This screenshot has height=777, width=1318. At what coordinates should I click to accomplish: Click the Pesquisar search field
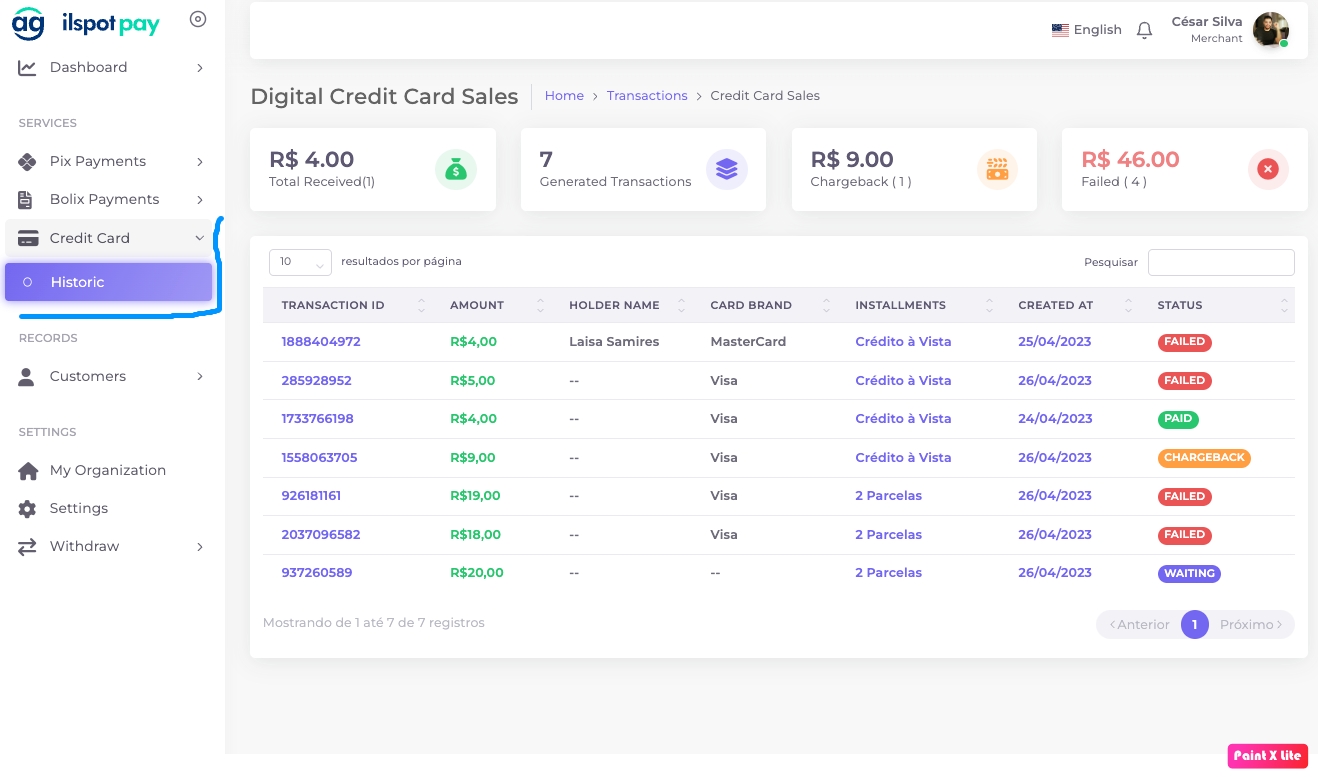point(1220,262)
